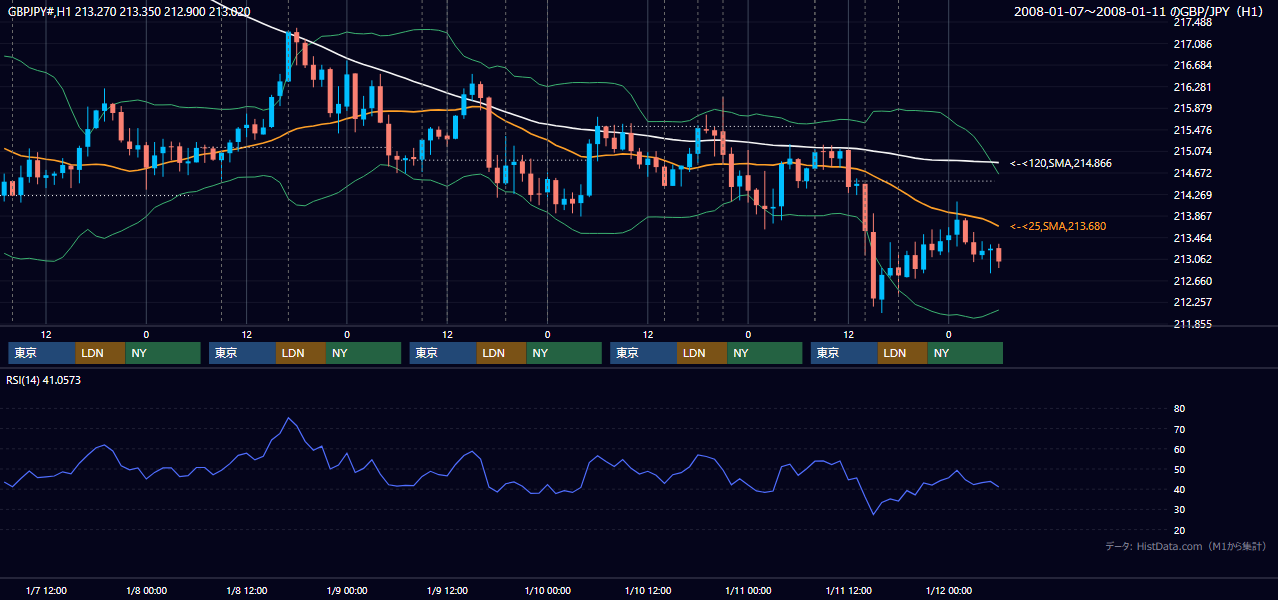
Task: Click RSI scale level 40
Action: (1179, 489)
